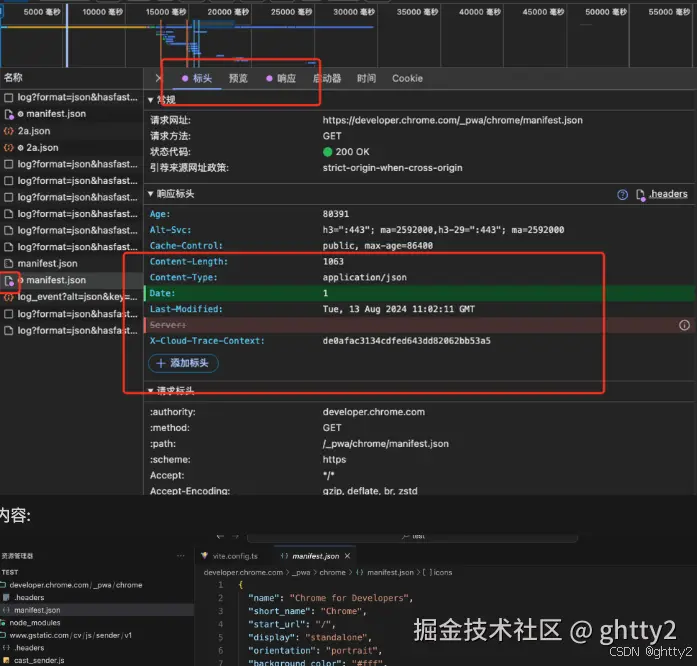Click the _pwa breadcrumb segment
Image resolution: width=697 pixels, height=666 pixels.
coord(301,573)
